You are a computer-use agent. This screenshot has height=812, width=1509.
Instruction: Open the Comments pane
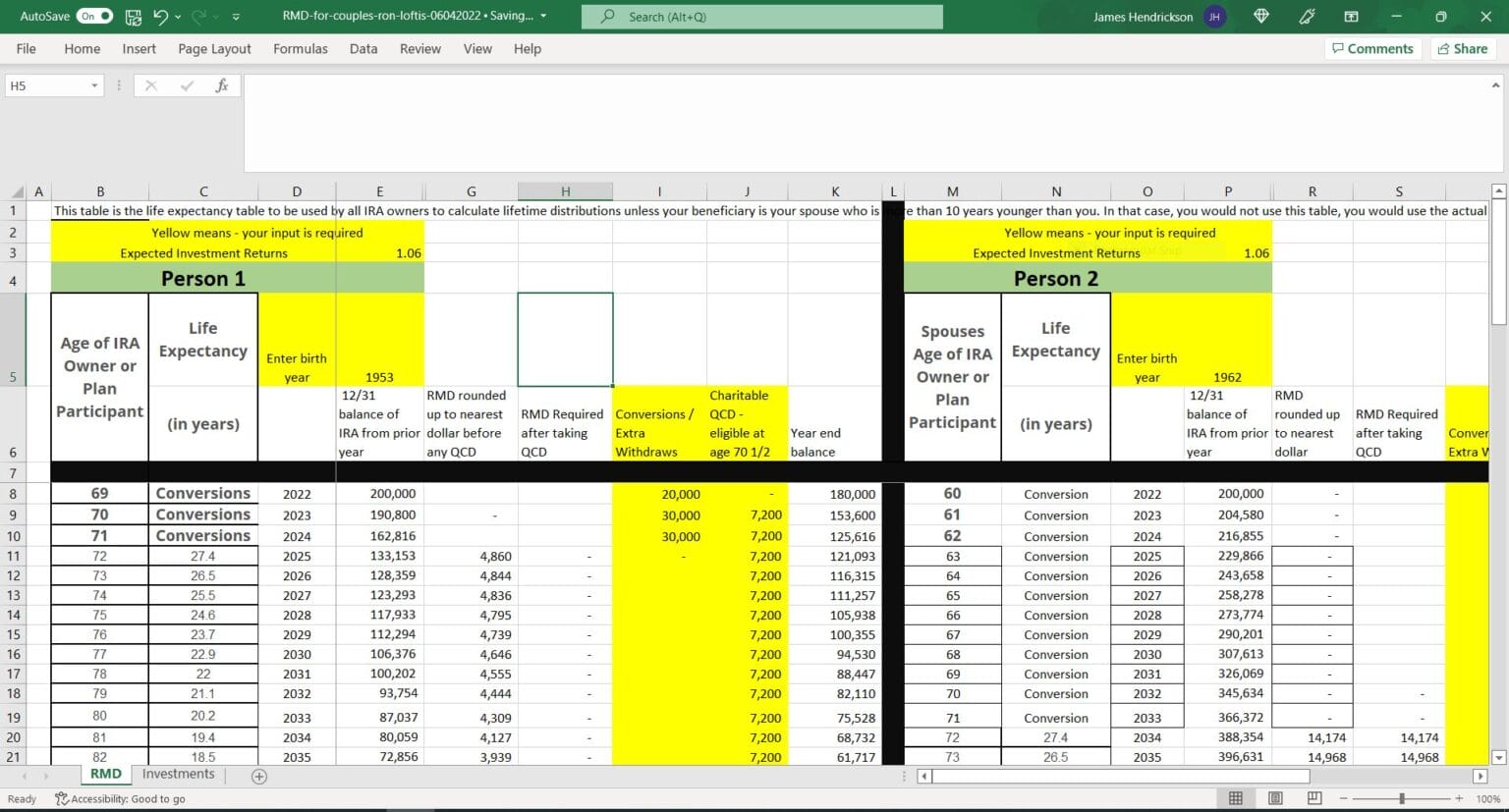pos(1372,48)
